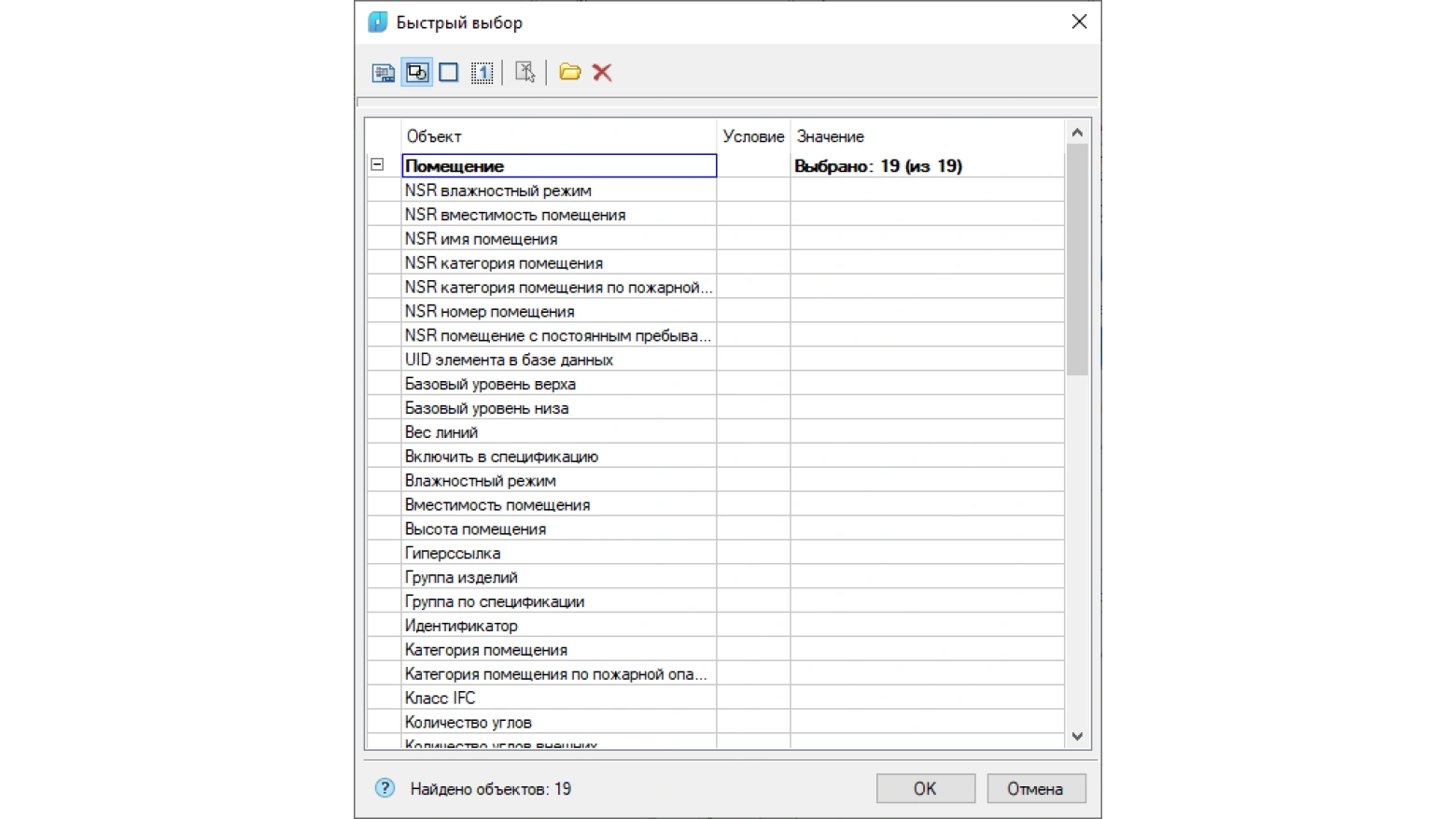1456x819 pixels.
Task: Click the vertical scrollbar thumb
Action: (x=1077, y=260)
